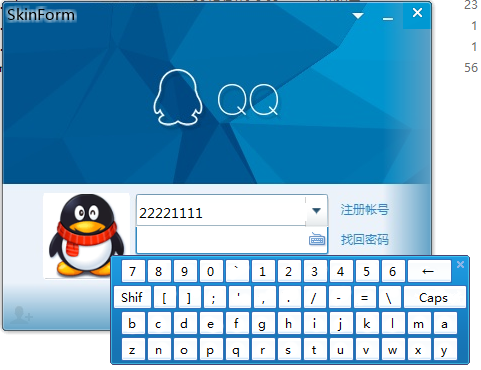The image size is (481, 370).
Task: Open the soft keyboard icon in password field
Action: click(317, 239)
